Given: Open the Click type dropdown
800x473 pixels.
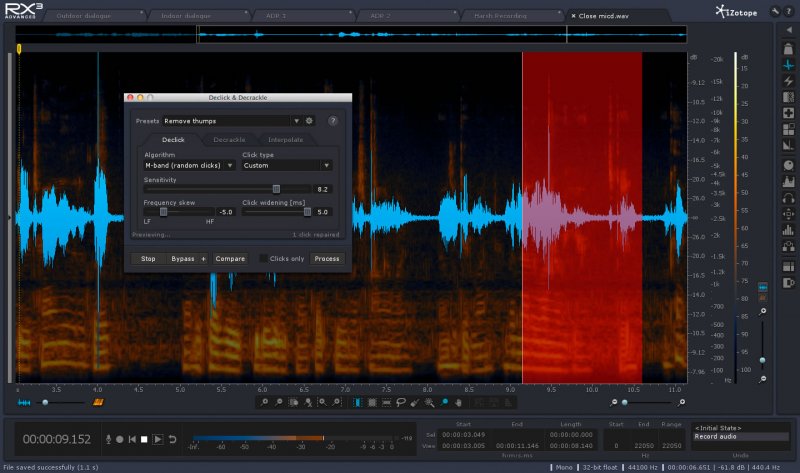Looking at the screenshot, I should click(286, 165).
